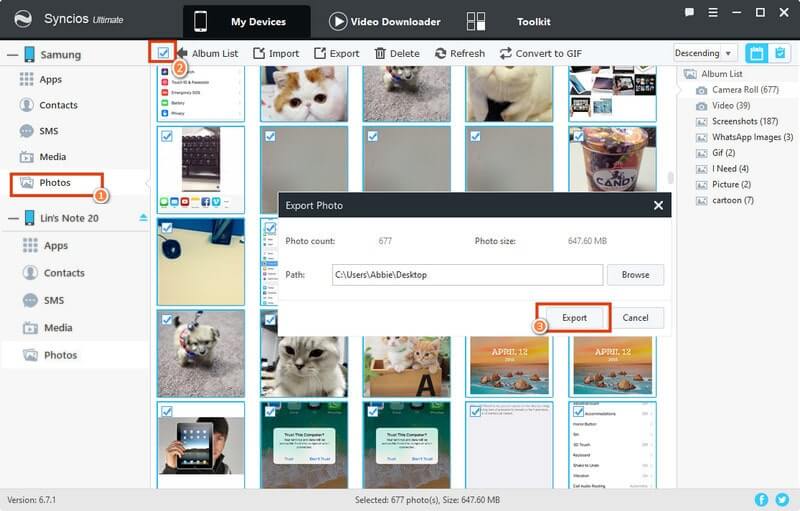Collapse the Lin's Note 20 tree
The width and height of the screenshot is (800, 511).
point(12,218)
